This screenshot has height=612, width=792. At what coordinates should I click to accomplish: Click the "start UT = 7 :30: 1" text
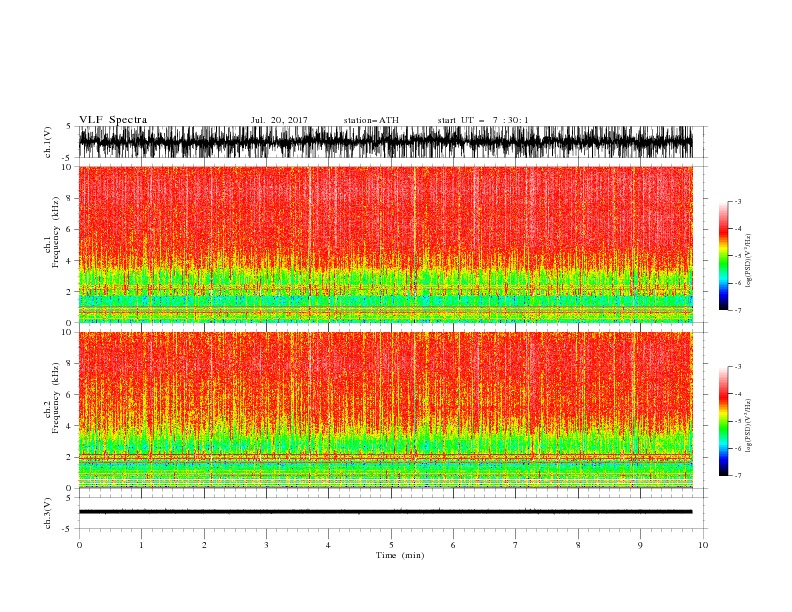tap(483, 120)
